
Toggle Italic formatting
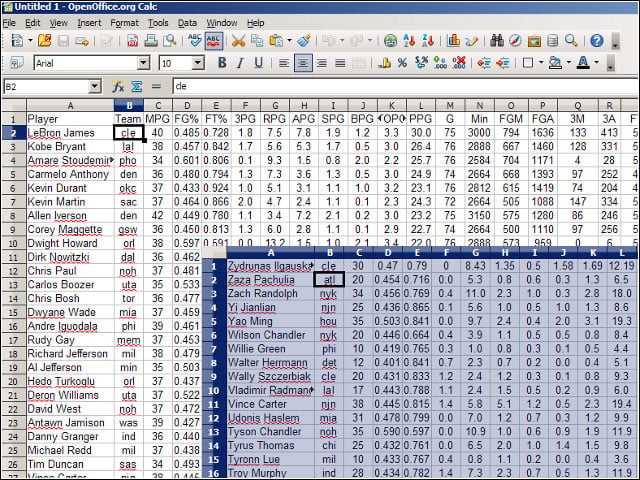(240, 63)
